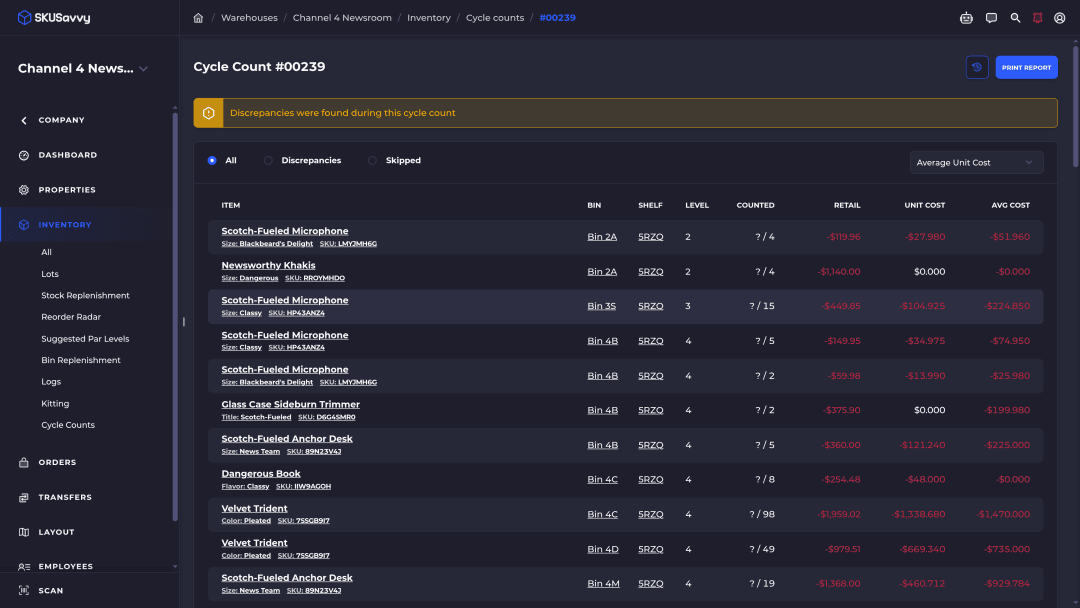The height and width of the screenshot is (608, 1080).
Task: Open Reorder Radar submenu item
Action: 71,317
